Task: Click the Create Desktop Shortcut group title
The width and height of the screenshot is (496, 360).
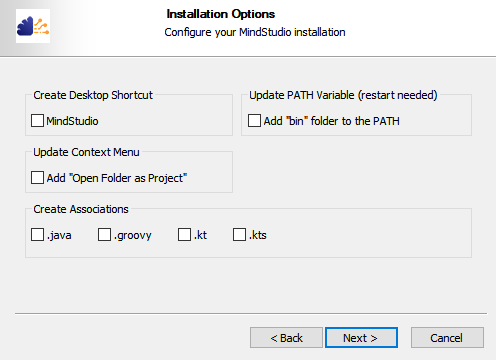Action: tap(93, 95)
